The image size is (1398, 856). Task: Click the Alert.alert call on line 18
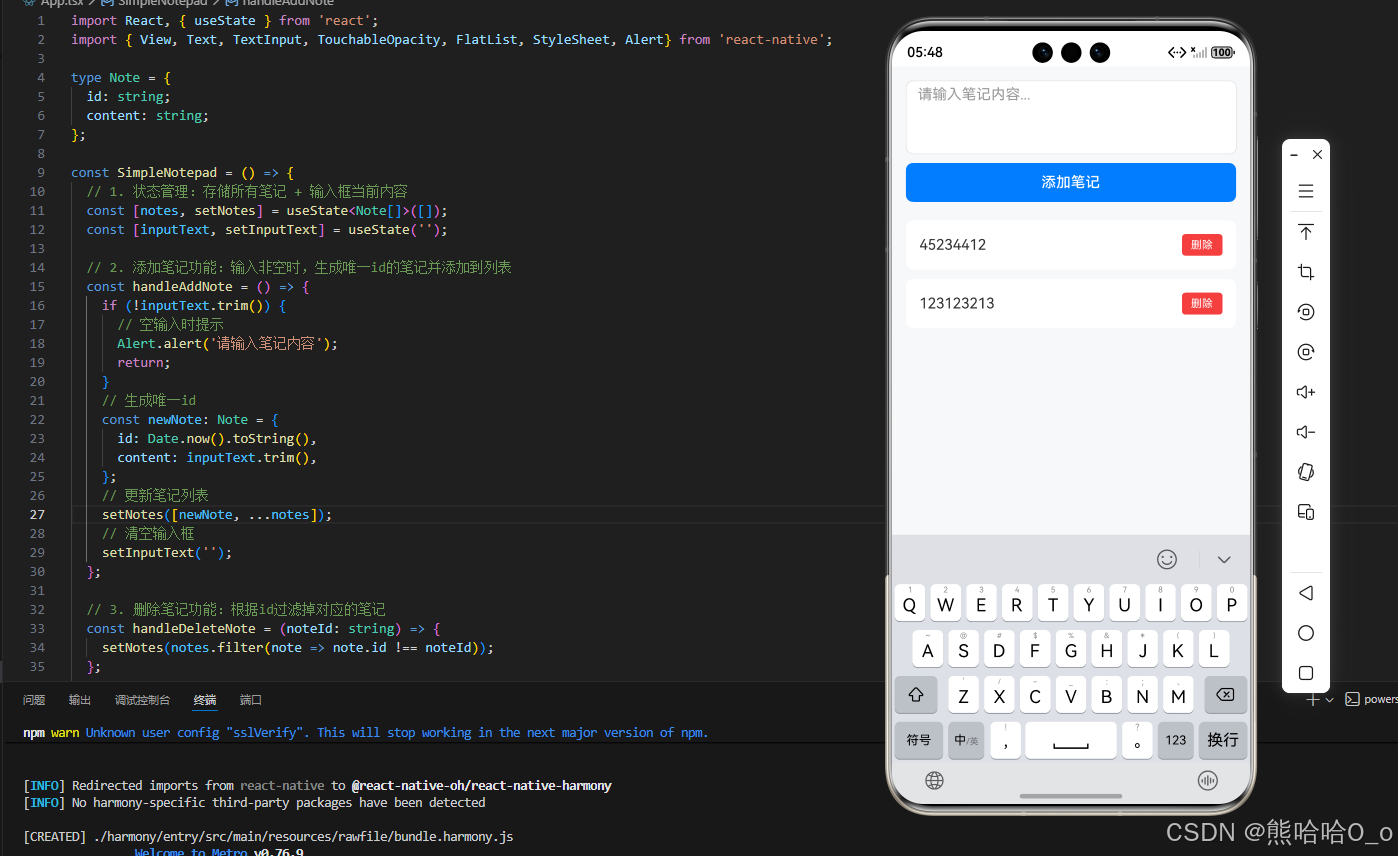(228, 343)
